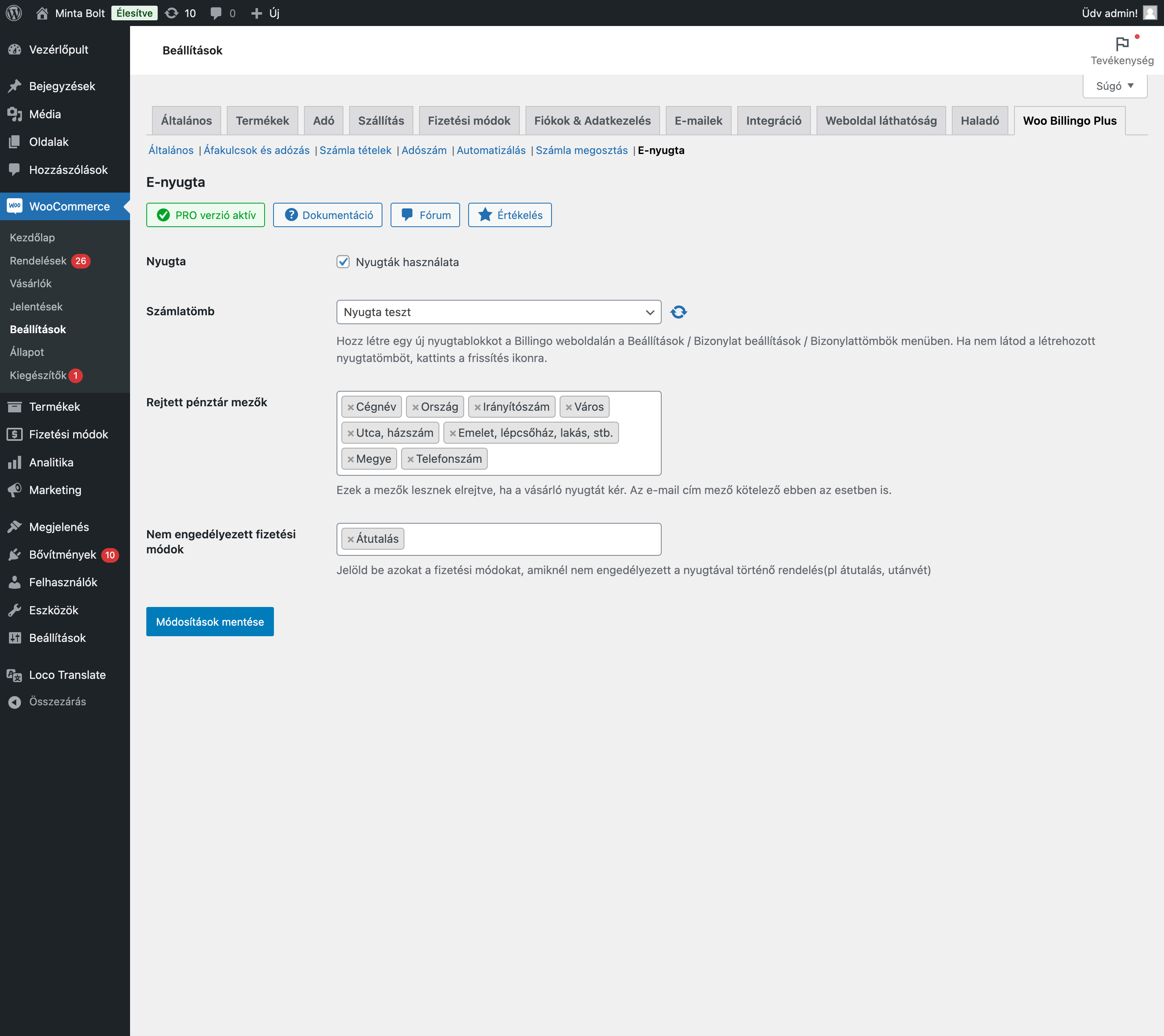
Task: Switch to the Adó tab
Action: click(324, 121)
